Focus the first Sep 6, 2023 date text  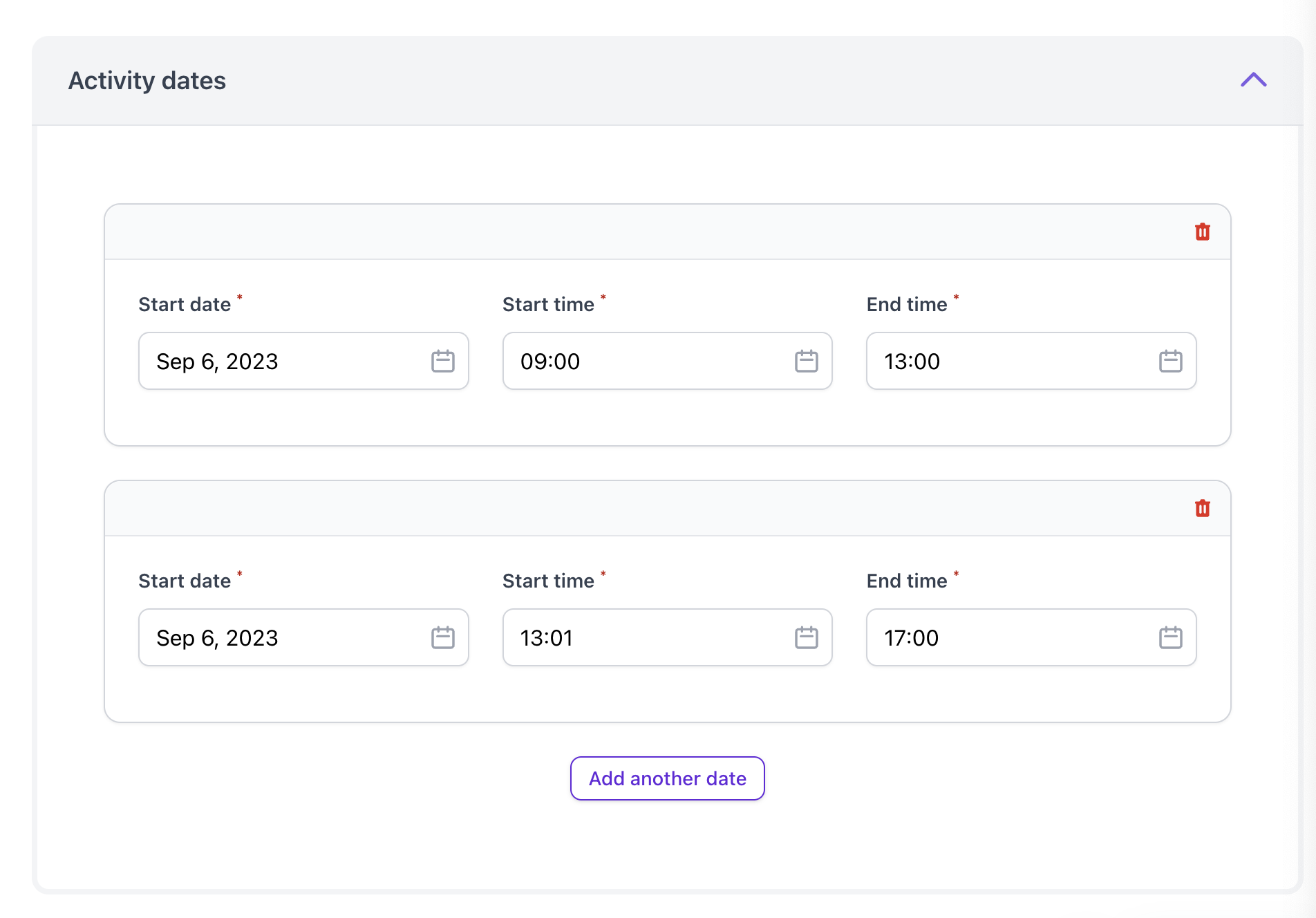coord(217,362)
